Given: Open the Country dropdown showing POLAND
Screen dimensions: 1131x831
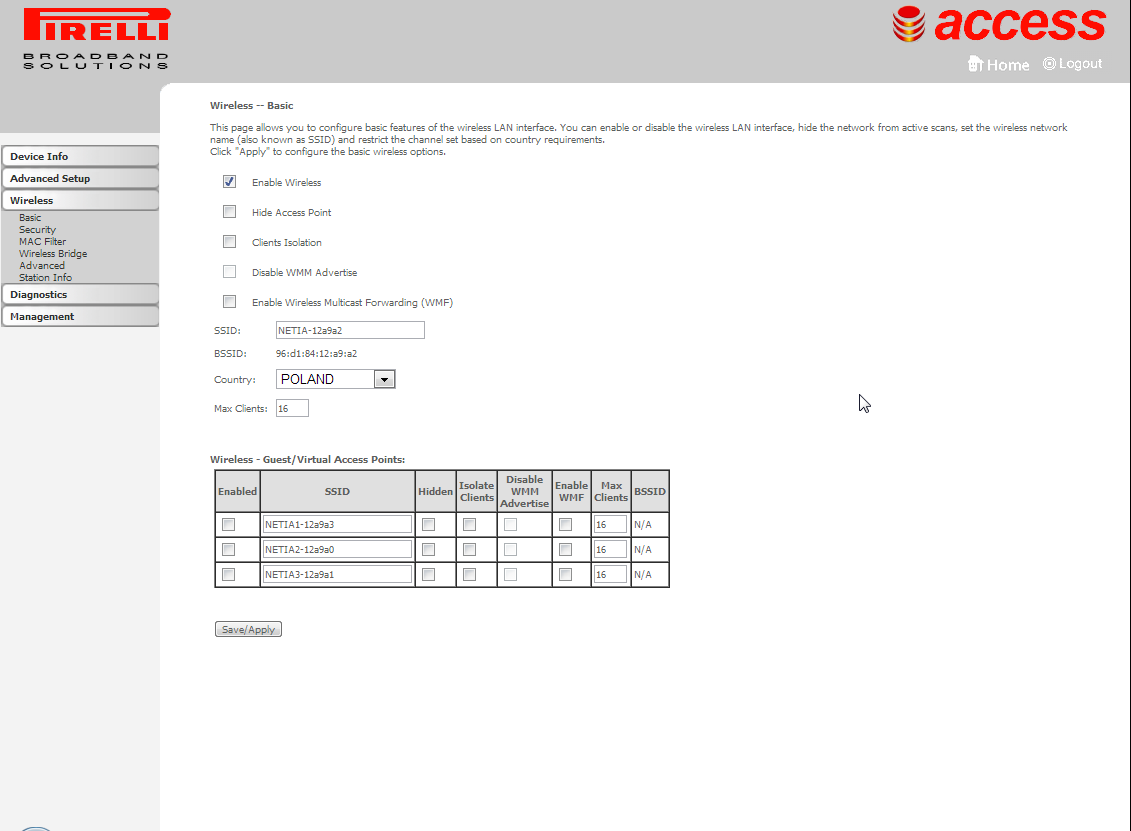Looking at the screenshot, I should (x=335, y=379).
